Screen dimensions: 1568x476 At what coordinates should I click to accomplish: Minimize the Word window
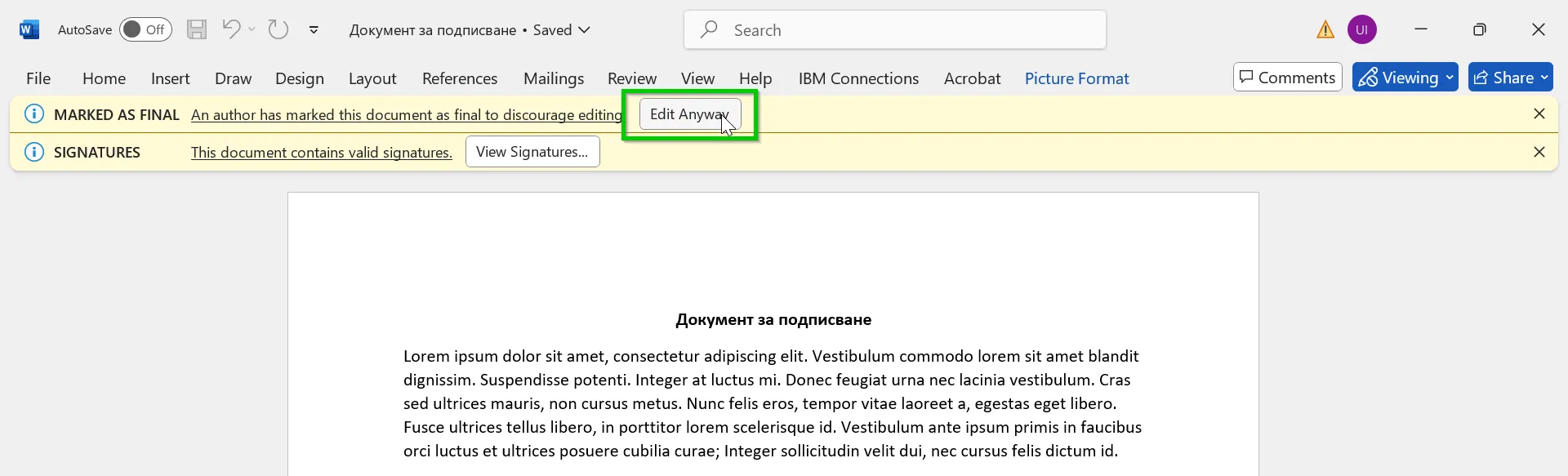(x=1421, y=29)
